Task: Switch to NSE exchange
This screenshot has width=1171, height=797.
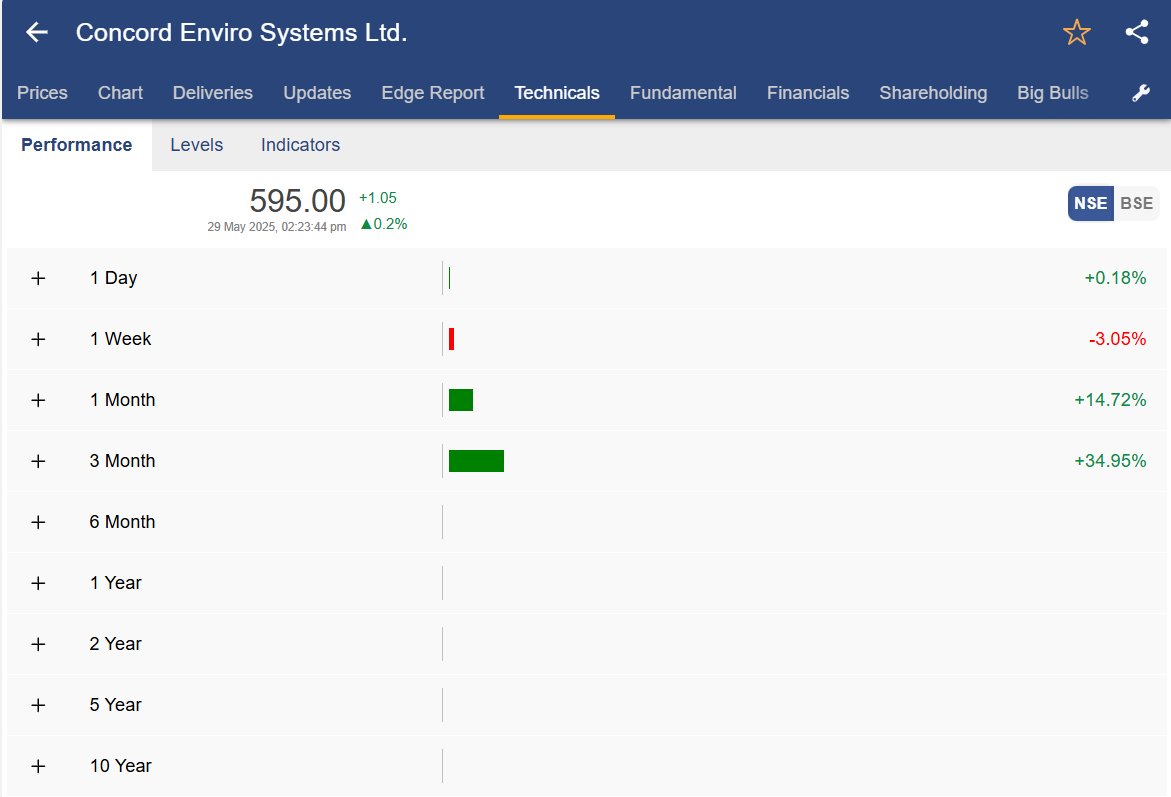Action: 1090,203
